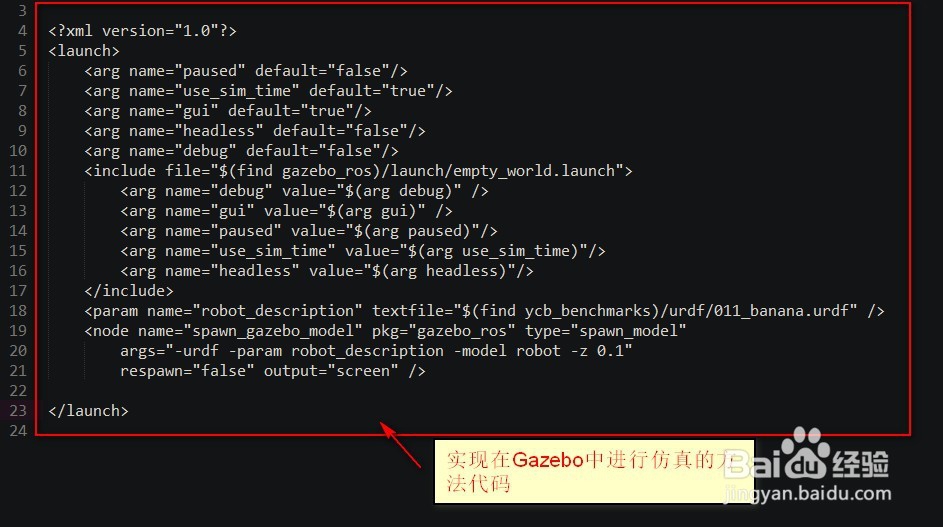Click the closing launch tag
The height and width of the screenshot is (527, 943).
(x=88, y=411)
